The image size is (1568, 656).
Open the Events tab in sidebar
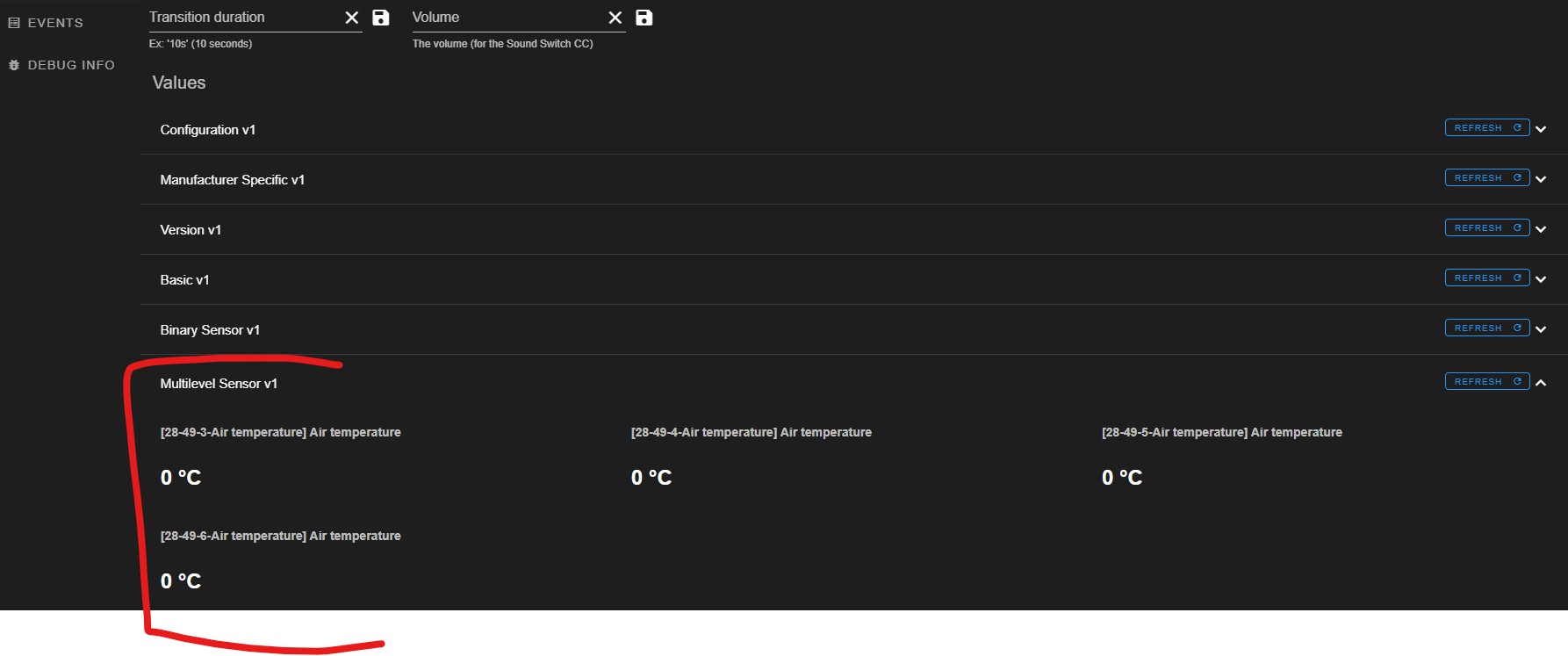tap(46, 23)
